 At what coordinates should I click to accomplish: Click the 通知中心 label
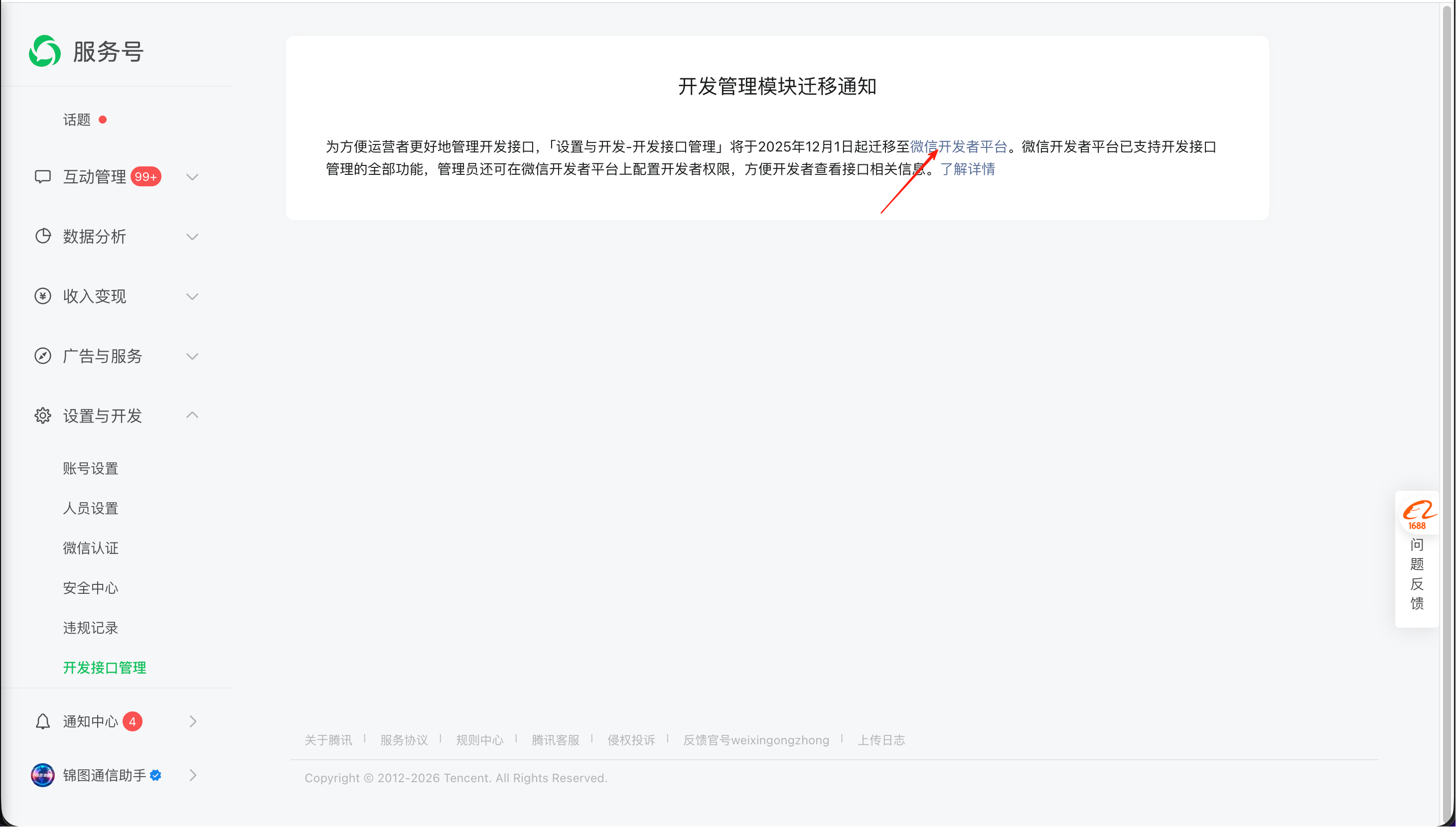pos(90,721)
